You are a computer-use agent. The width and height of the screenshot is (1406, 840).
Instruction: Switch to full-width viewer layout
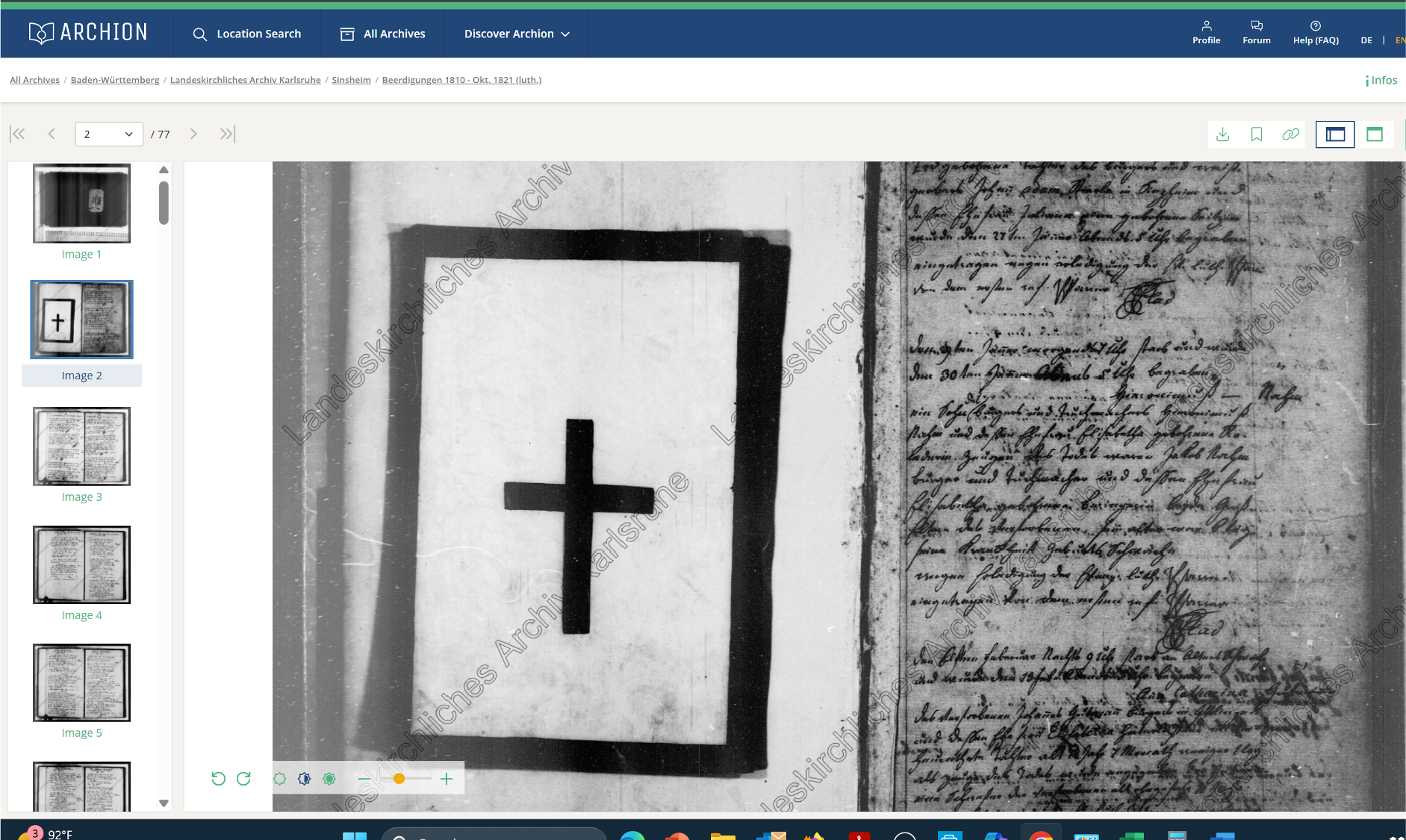1375,134
